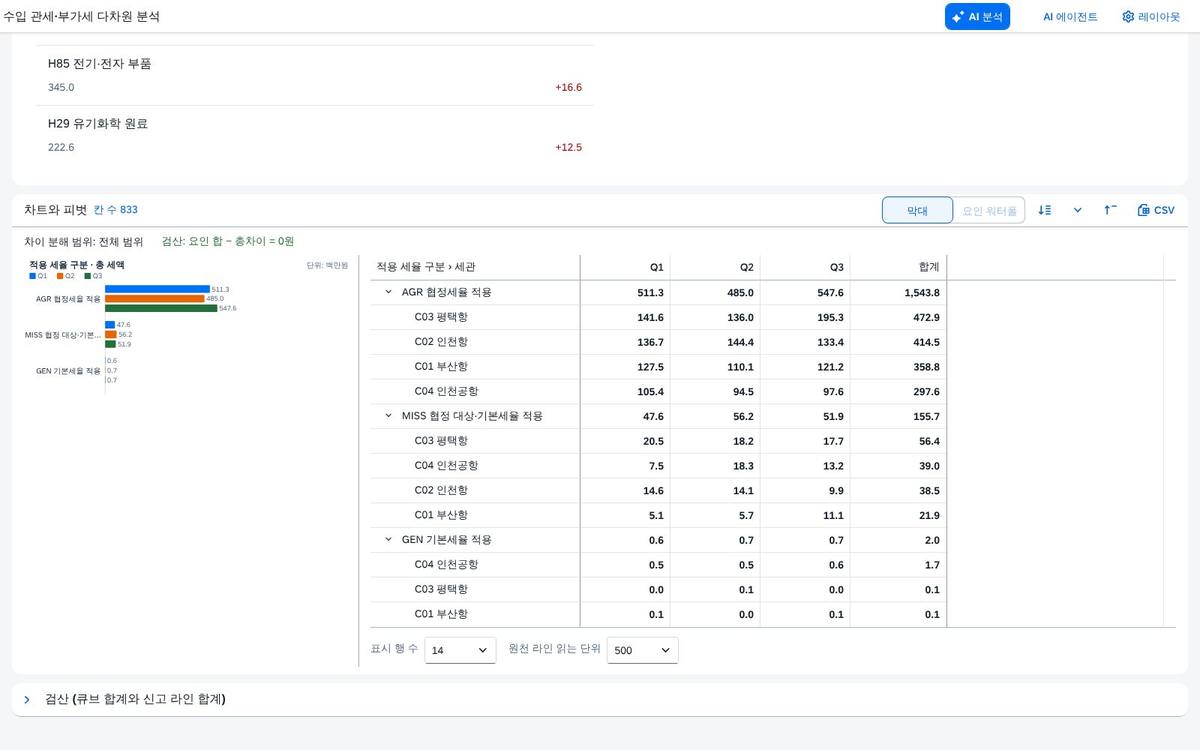Click the Q3 column header
1200x750 pixels.
point(805,267)
